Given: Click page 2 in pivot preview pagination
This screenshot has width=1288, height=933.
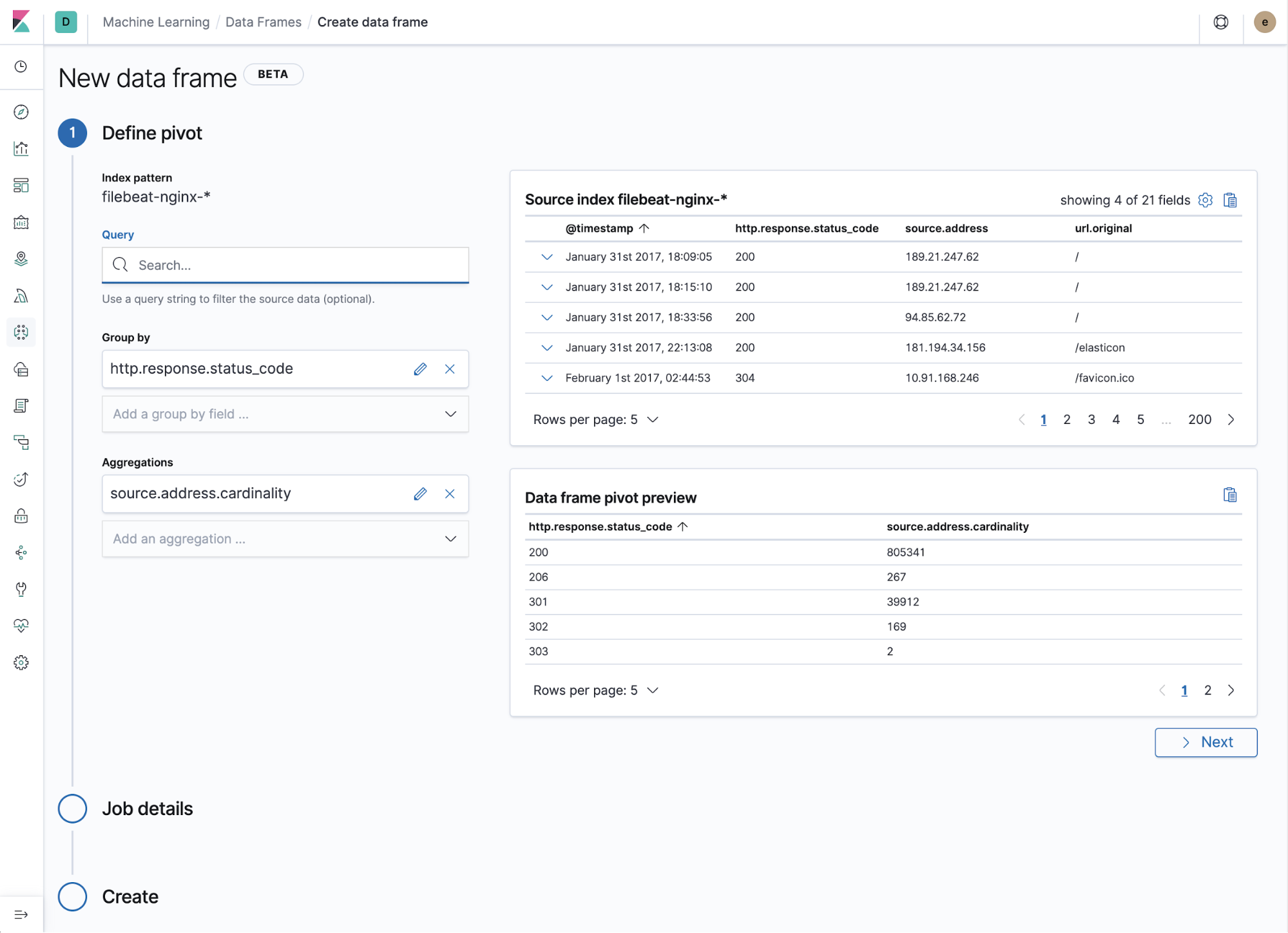Looking at the screenshot, I should click(1208, 690).
